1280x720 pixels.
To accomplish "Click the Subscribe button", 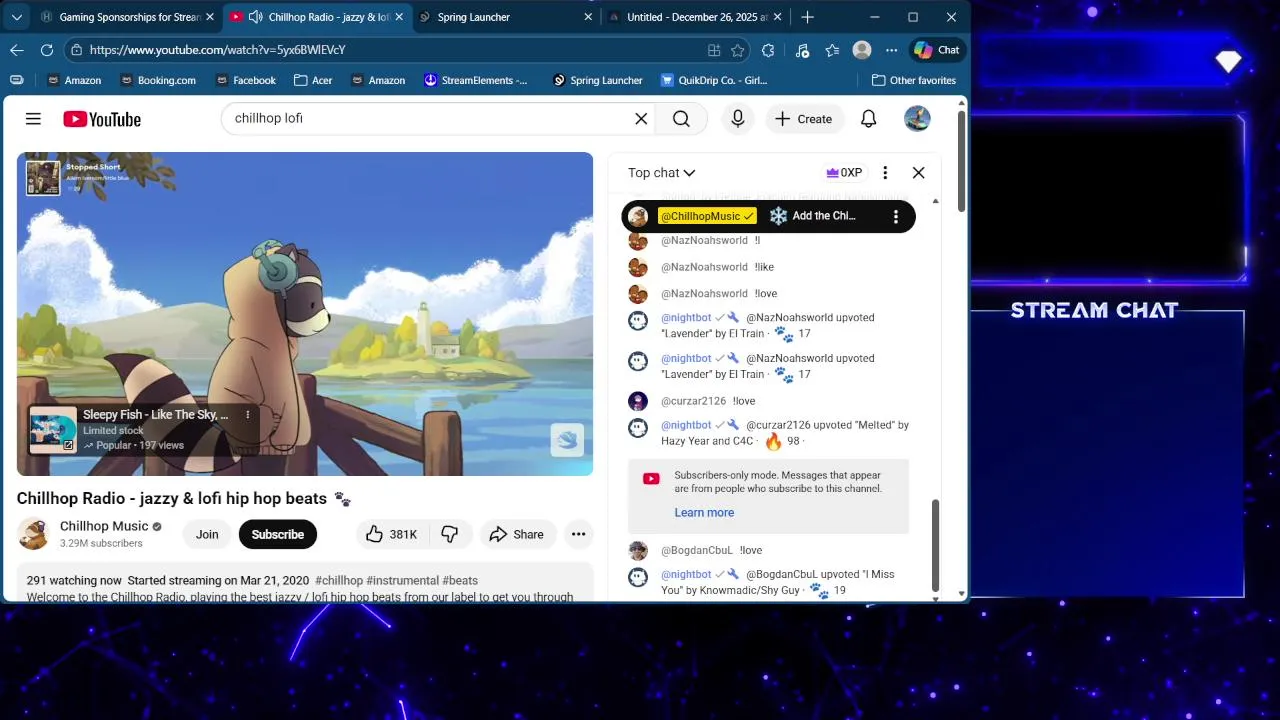I will [x=278, y=534].
